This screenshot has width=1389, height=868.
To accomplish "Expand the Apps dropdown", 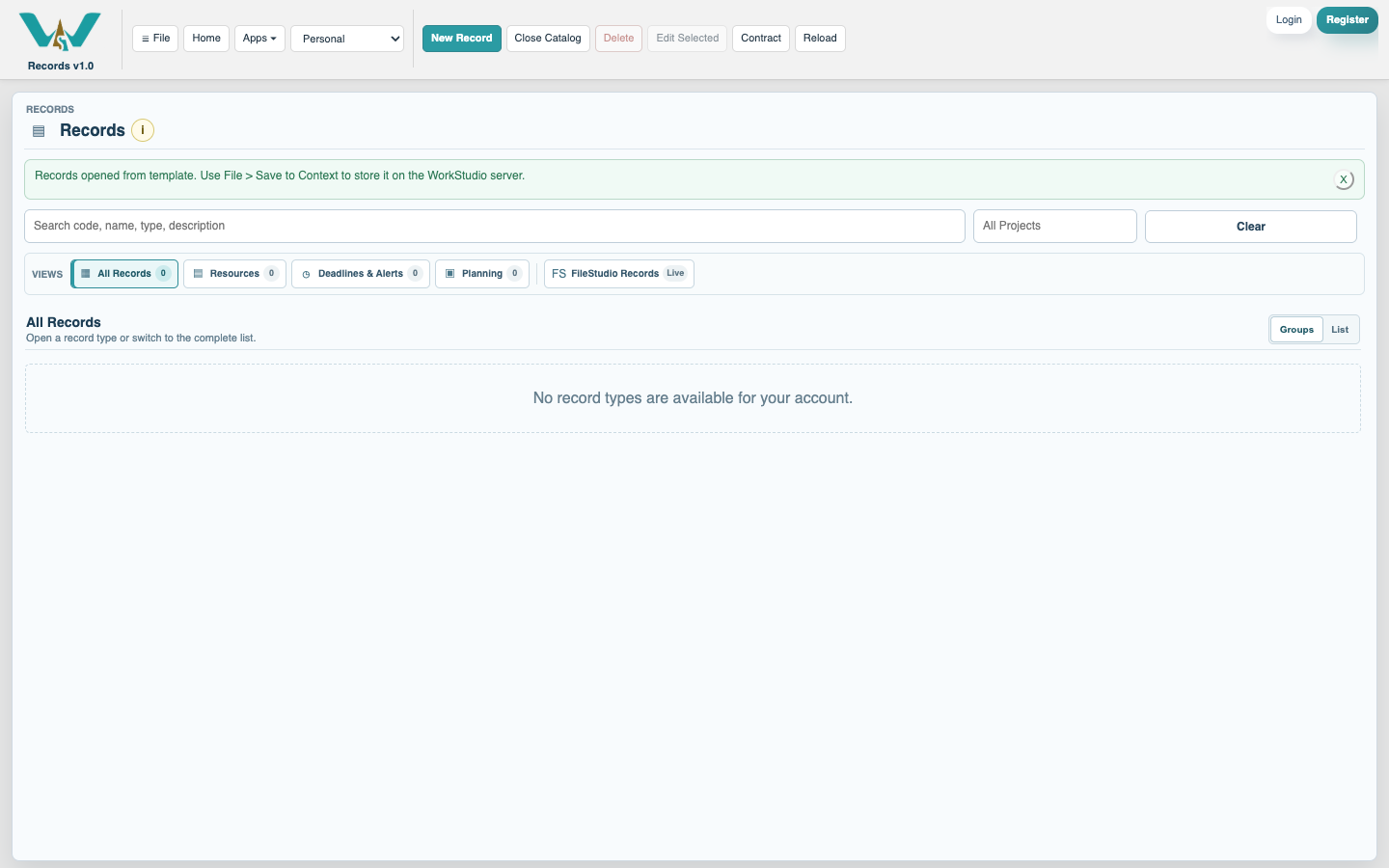I will 259,39.
